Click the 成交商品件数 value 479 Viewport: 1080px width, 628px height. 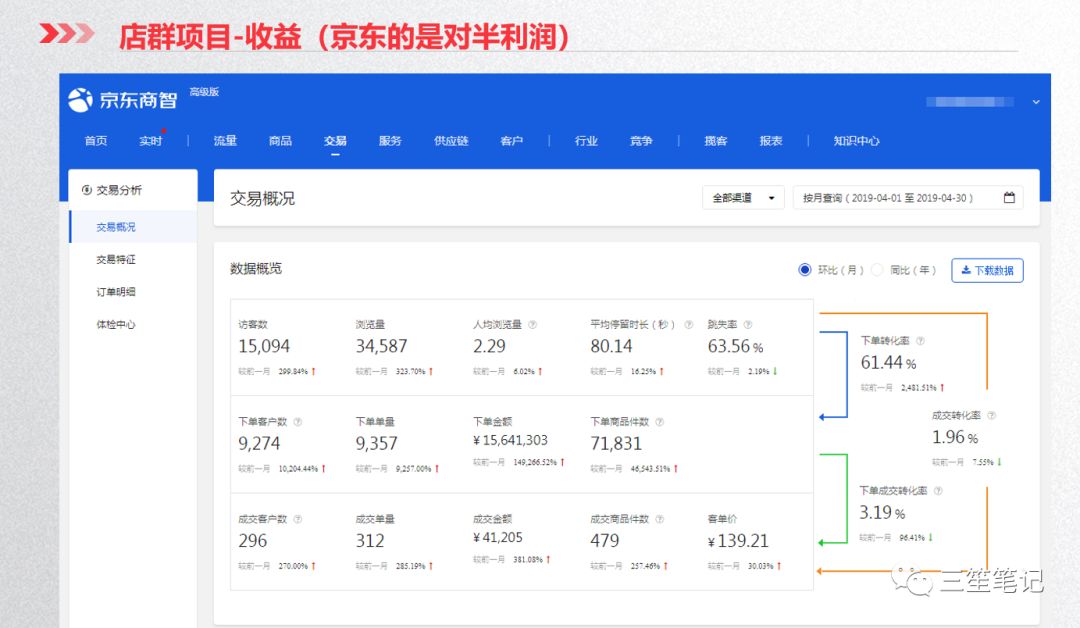(x=605, y=541)
